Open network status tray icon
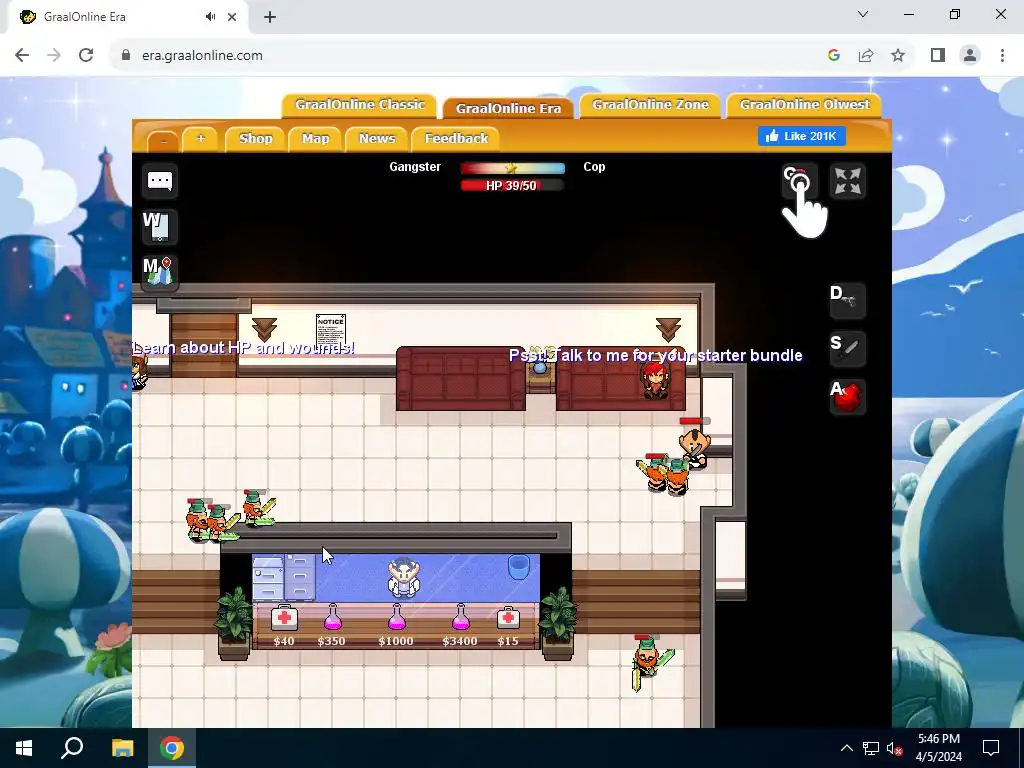 [x=871, y=748]
